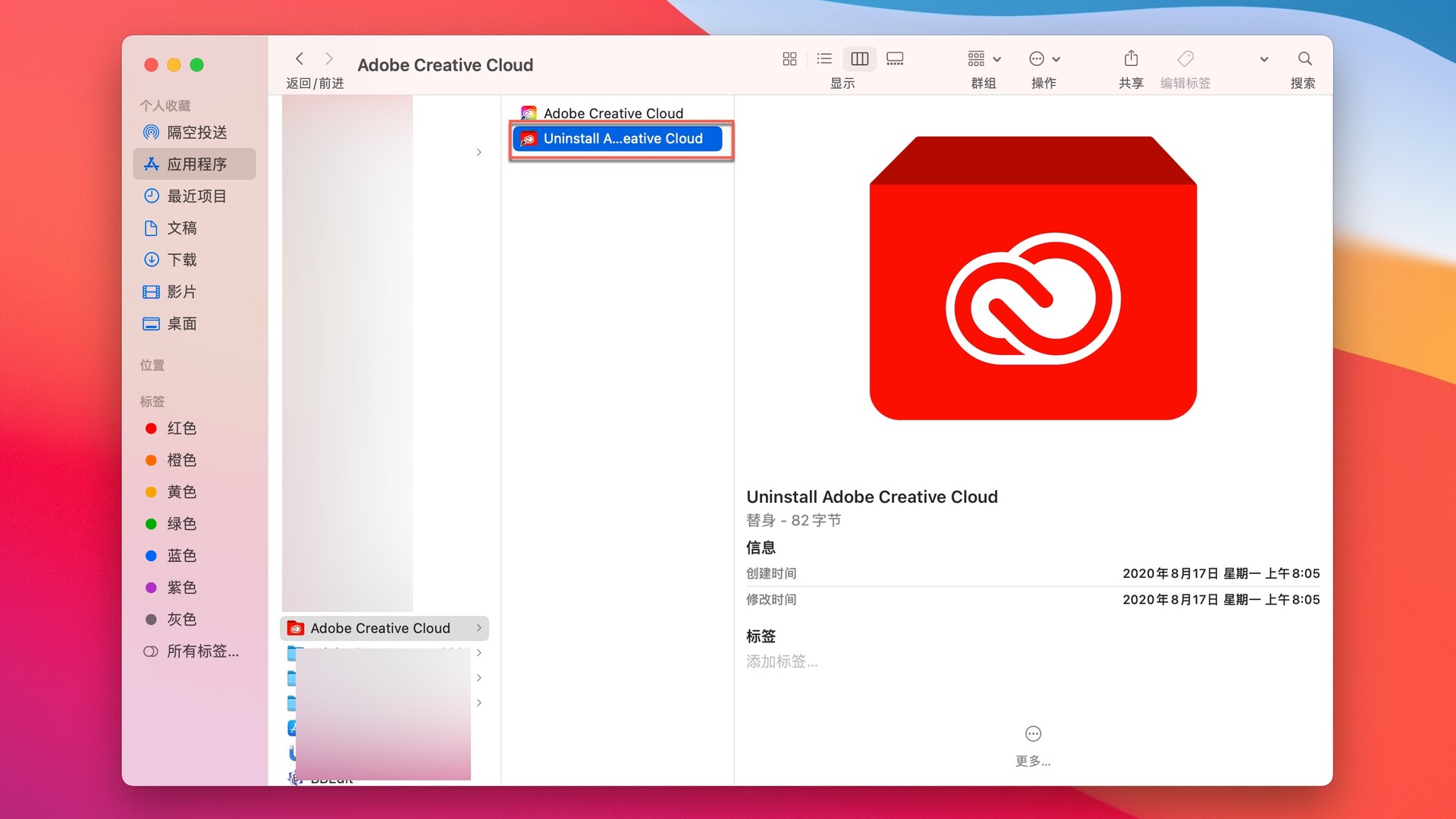Image resolution: width=1456 pixels, height=819 pixels.
Task: Click the 编辑标签 edit tags icon
Action: (x=1185, y=58)
